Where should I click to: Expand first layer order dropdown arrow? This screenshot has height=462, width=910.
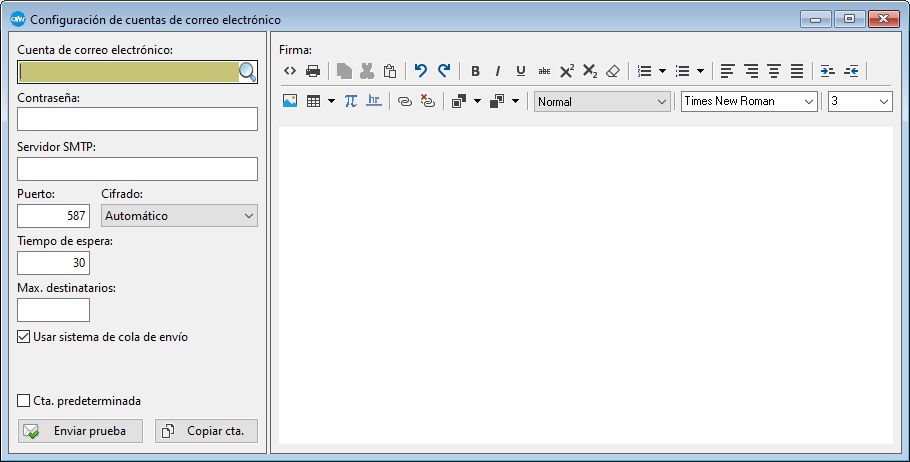point(477,101)
